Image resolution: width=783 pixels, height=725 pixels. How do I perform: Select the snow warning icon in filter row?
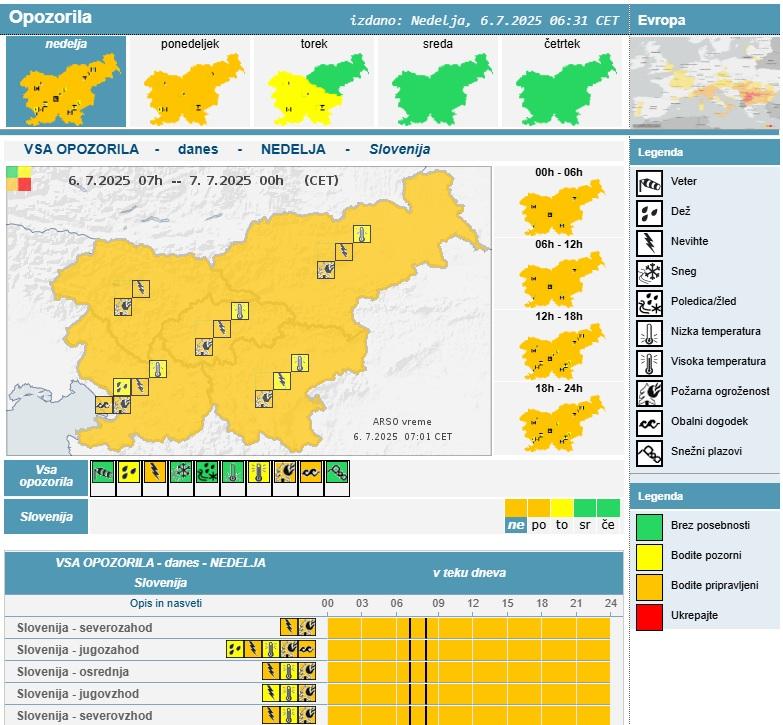(181, 473)
